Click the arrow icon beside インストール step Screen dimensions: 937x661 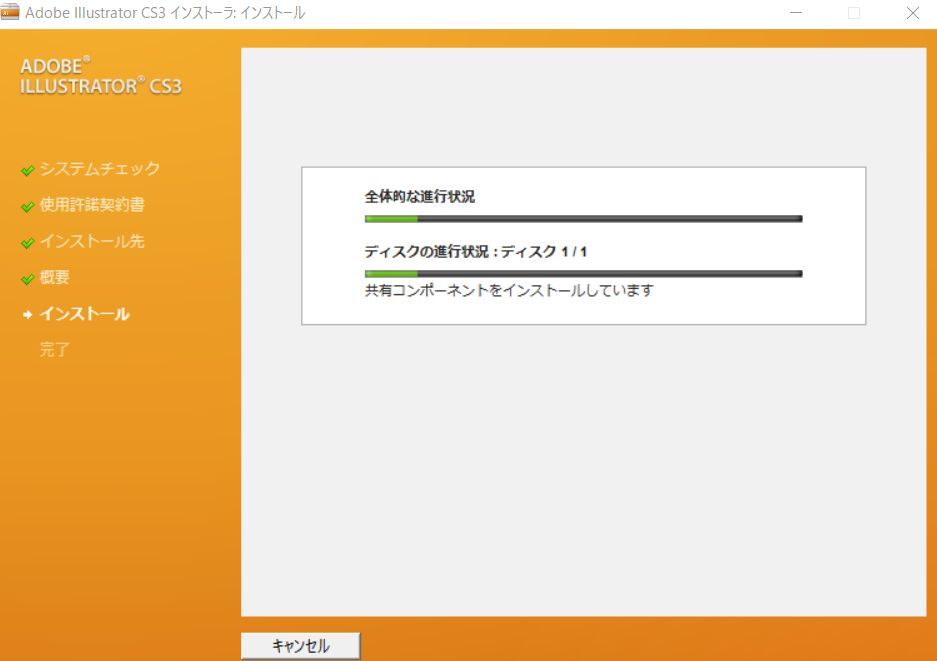27,314
